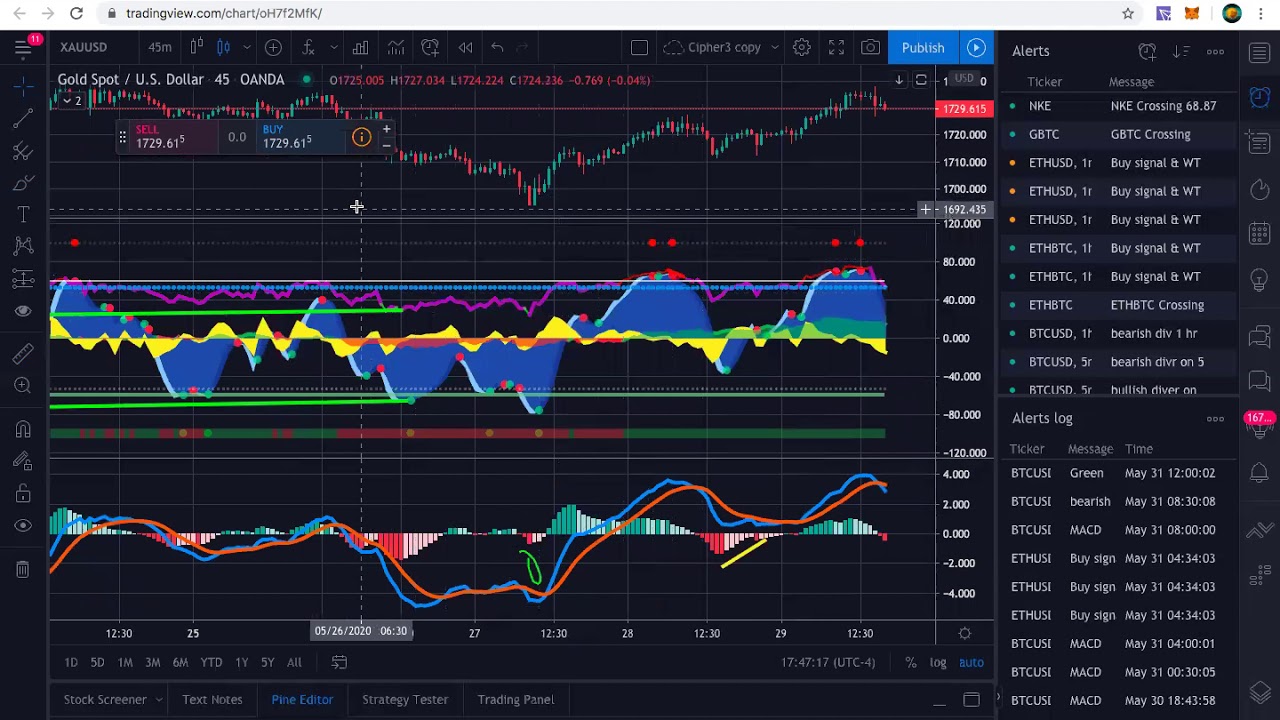Select the All time range

(294, 662)
